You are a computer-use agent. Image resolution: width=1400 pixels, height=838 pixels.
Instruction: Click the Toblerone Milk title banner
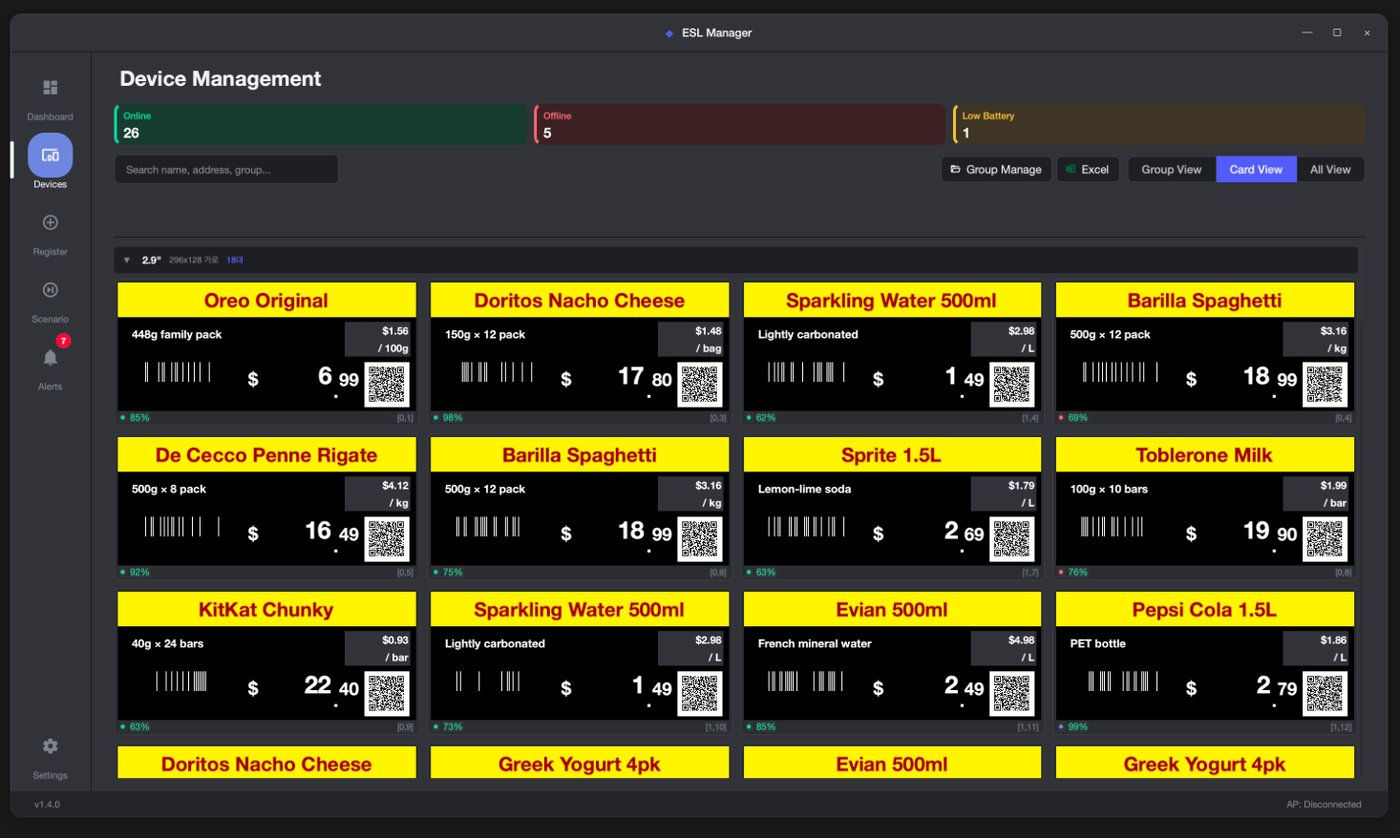[x=1204, y=455]
